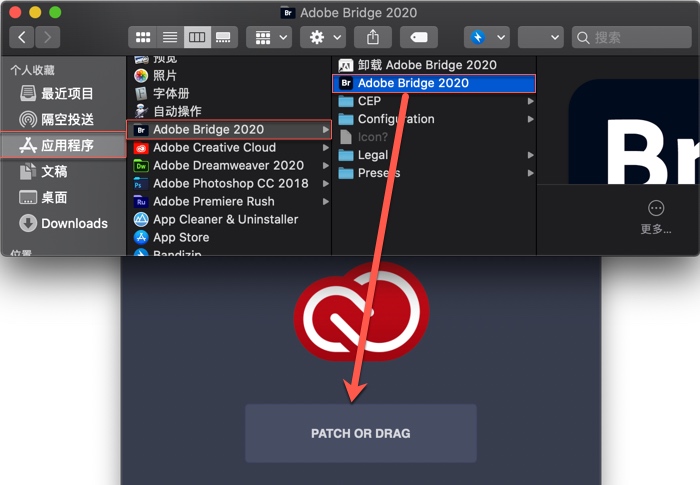Select the 照片 app

point(229,75)
